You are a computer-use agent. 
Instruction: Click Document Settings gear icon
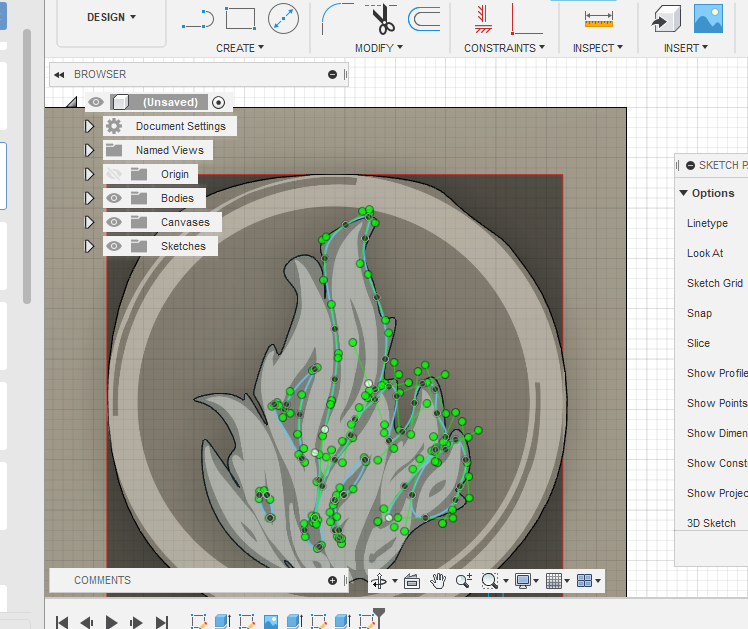[x=114, y=126]
